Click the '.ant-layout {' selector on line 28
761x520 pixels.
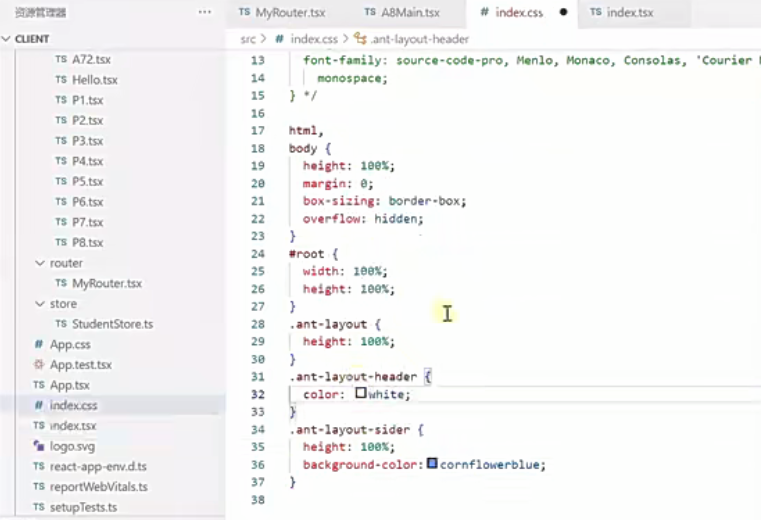tap(335, 324)
